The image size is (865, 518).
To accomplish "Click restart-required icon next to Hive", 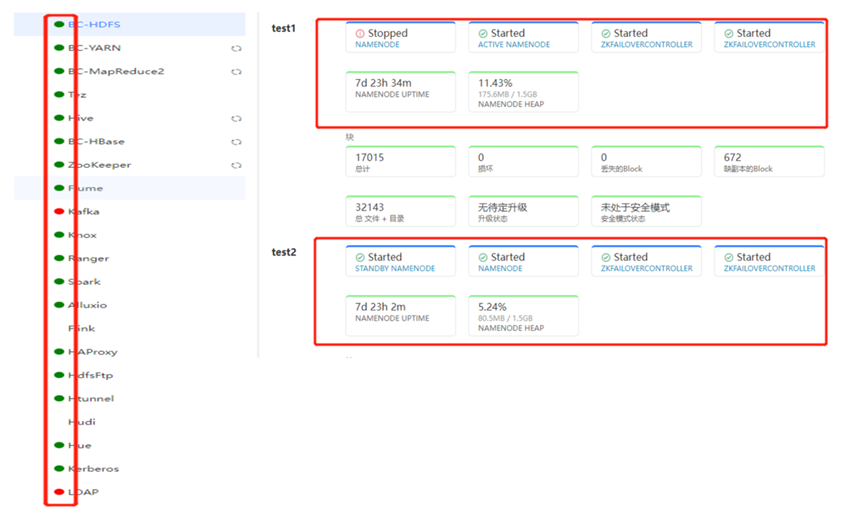I will pos(236,119).
